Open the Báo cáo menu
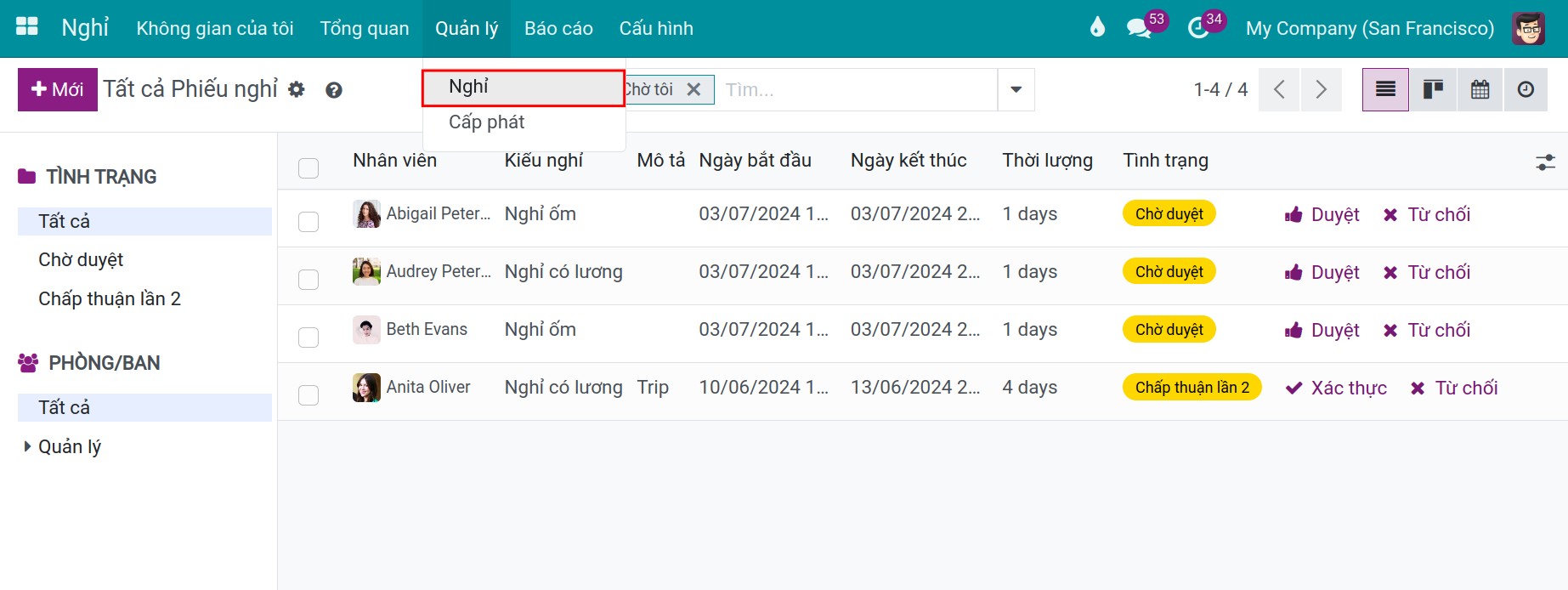Image resolution: width=1568 pixels, height=590 pixels. click(558, 28)
